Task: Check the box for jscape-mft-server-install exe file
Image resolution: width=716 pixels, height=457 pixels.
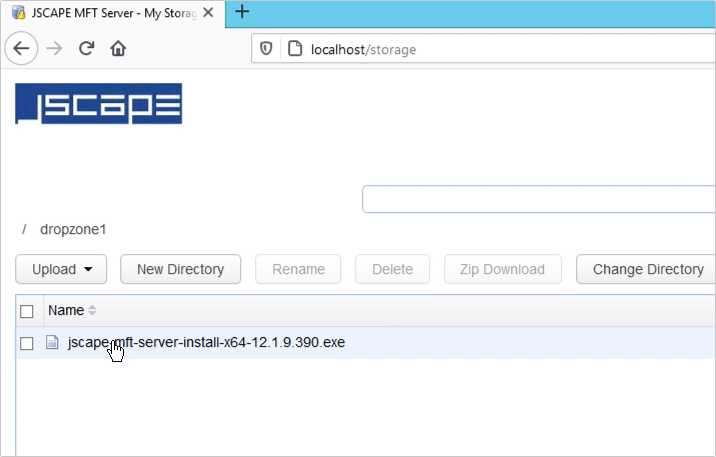Action: [27, 343]
